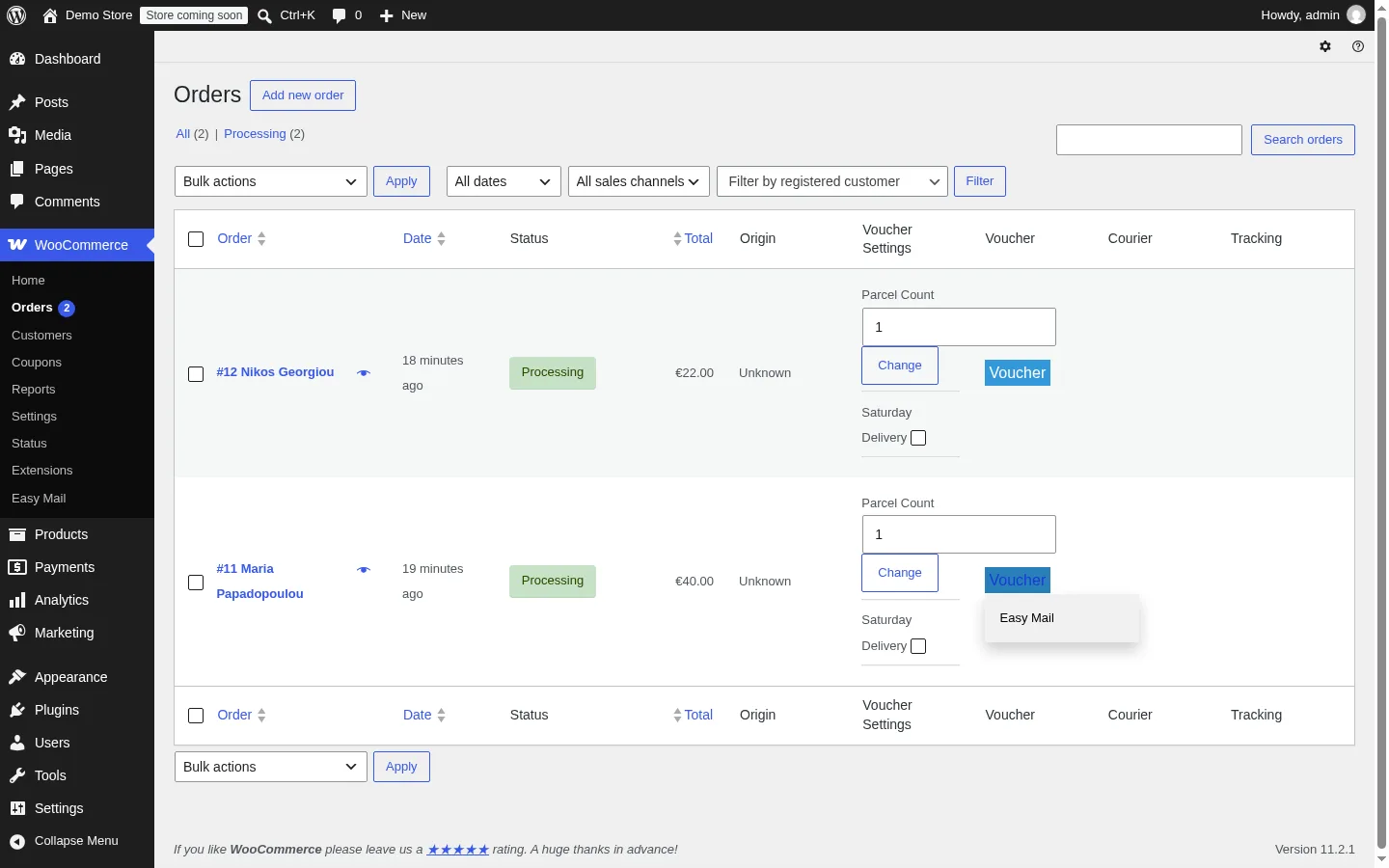Click the Voucher button for order #12
This screenshot has width=1389, height=868.
click(1018, 373)
